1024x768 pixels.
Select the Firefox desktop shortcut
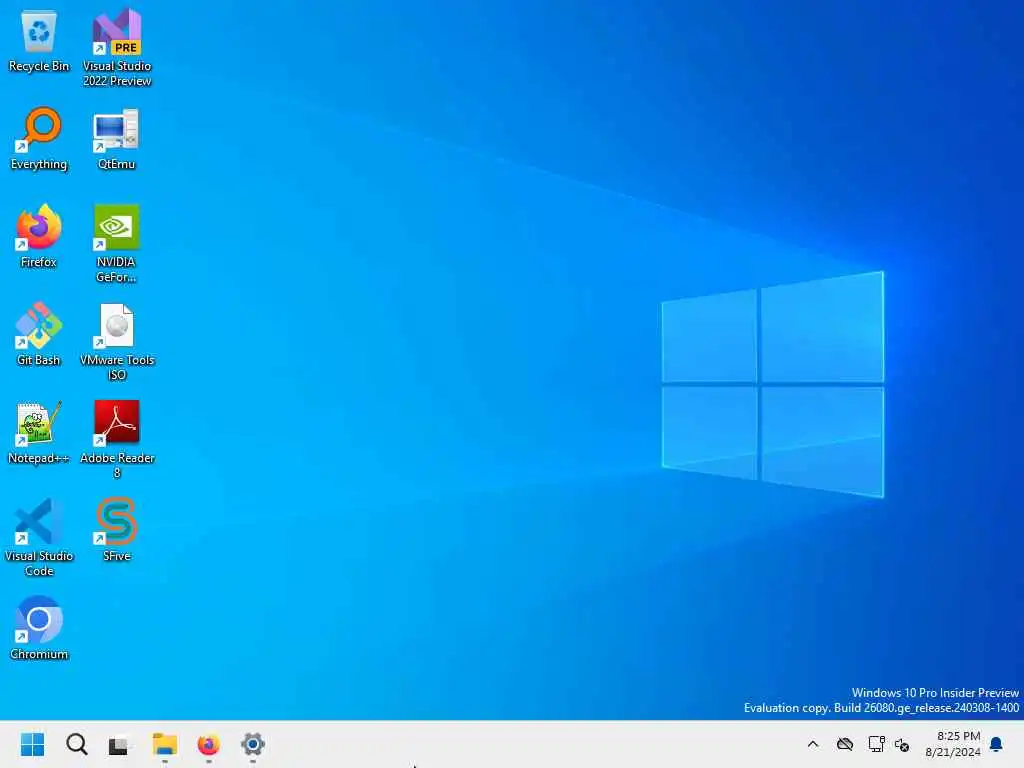click(x=39, y=236)
